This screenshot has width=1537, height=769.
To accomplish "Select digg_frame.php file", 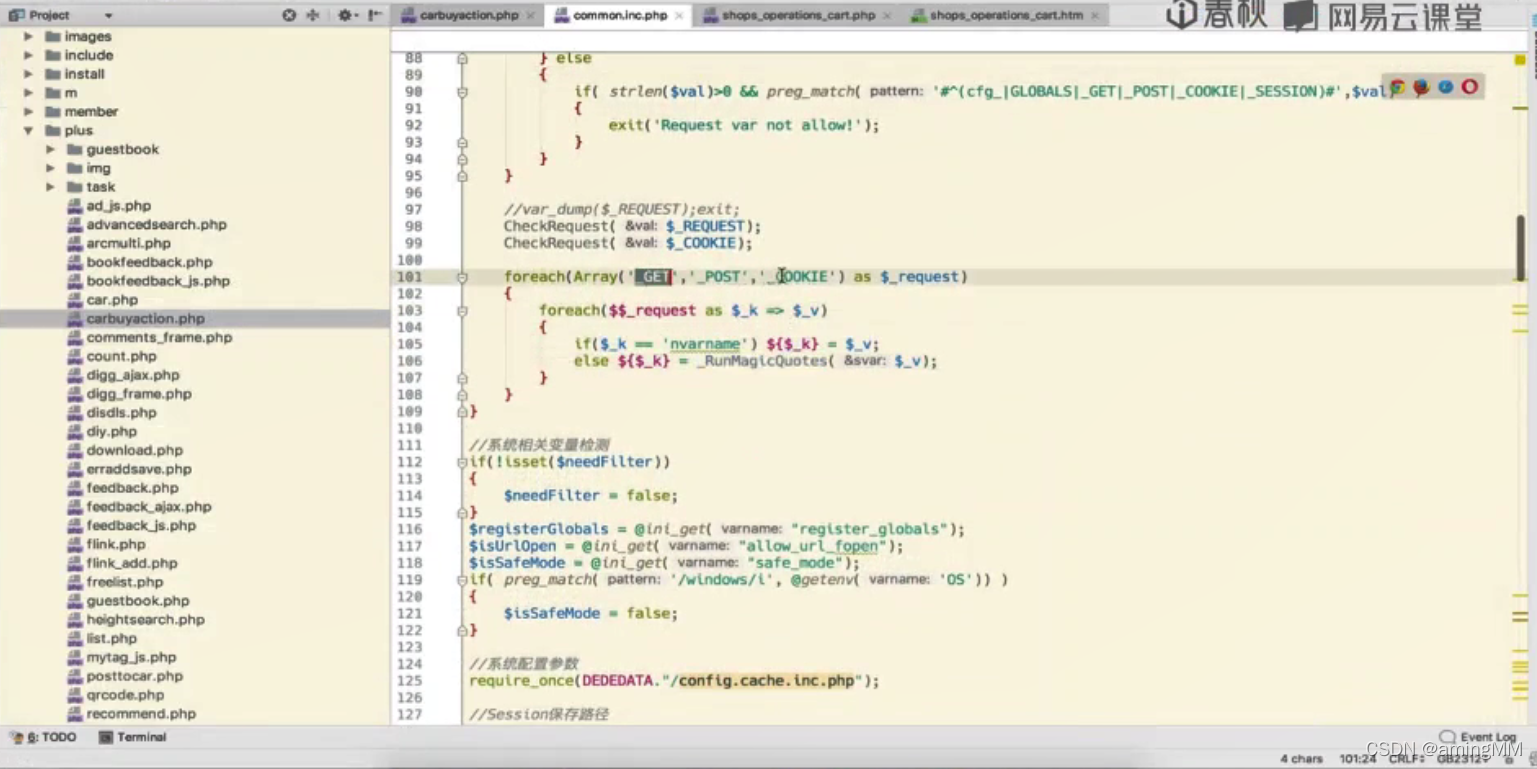I will pos(139,394).
